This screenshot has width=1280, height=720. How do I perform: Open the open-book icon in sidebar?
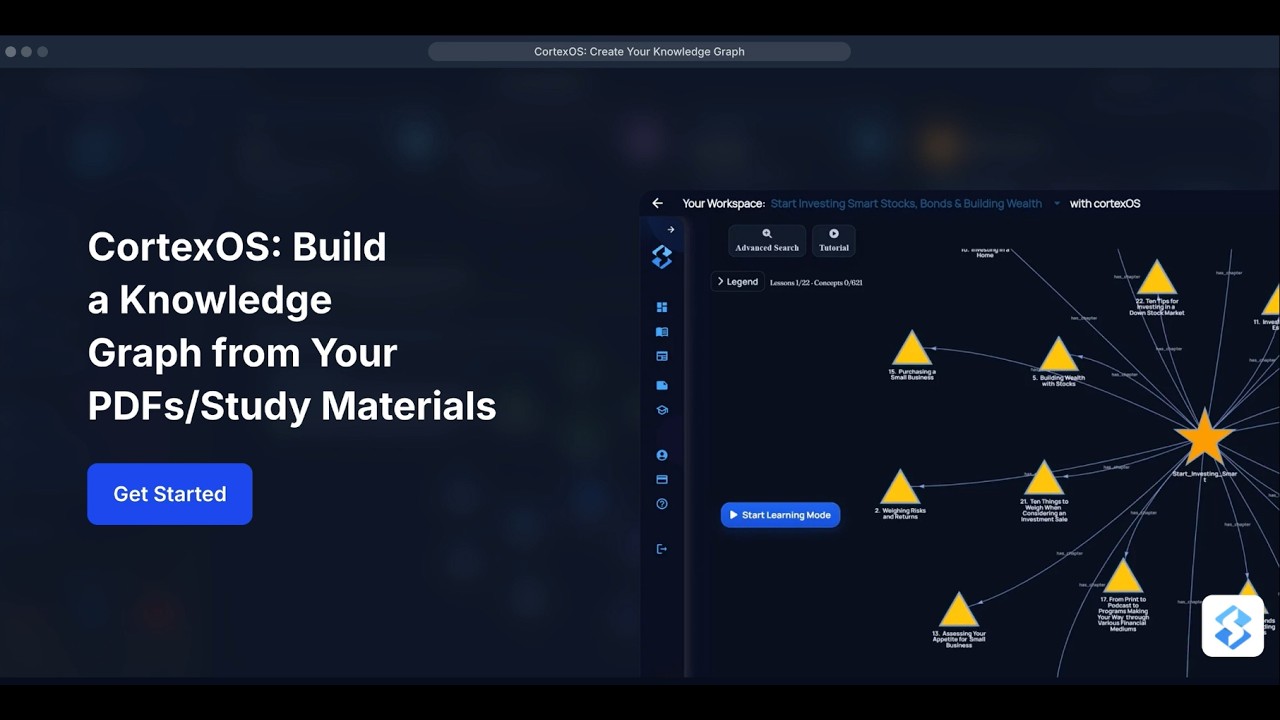[661, 332]
